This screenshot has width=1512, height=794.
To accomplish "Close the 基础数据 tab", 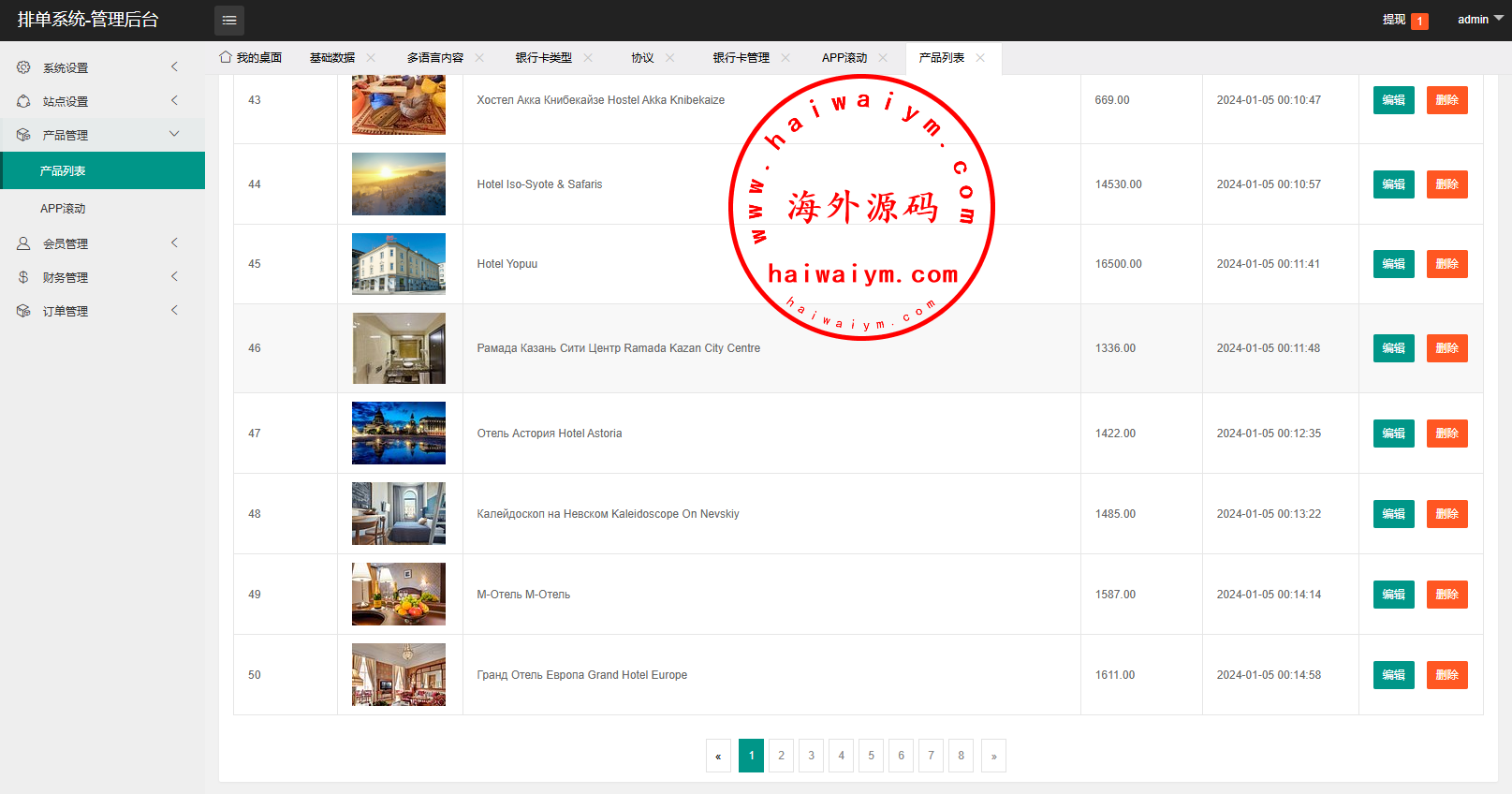I will tap(371, 58).
